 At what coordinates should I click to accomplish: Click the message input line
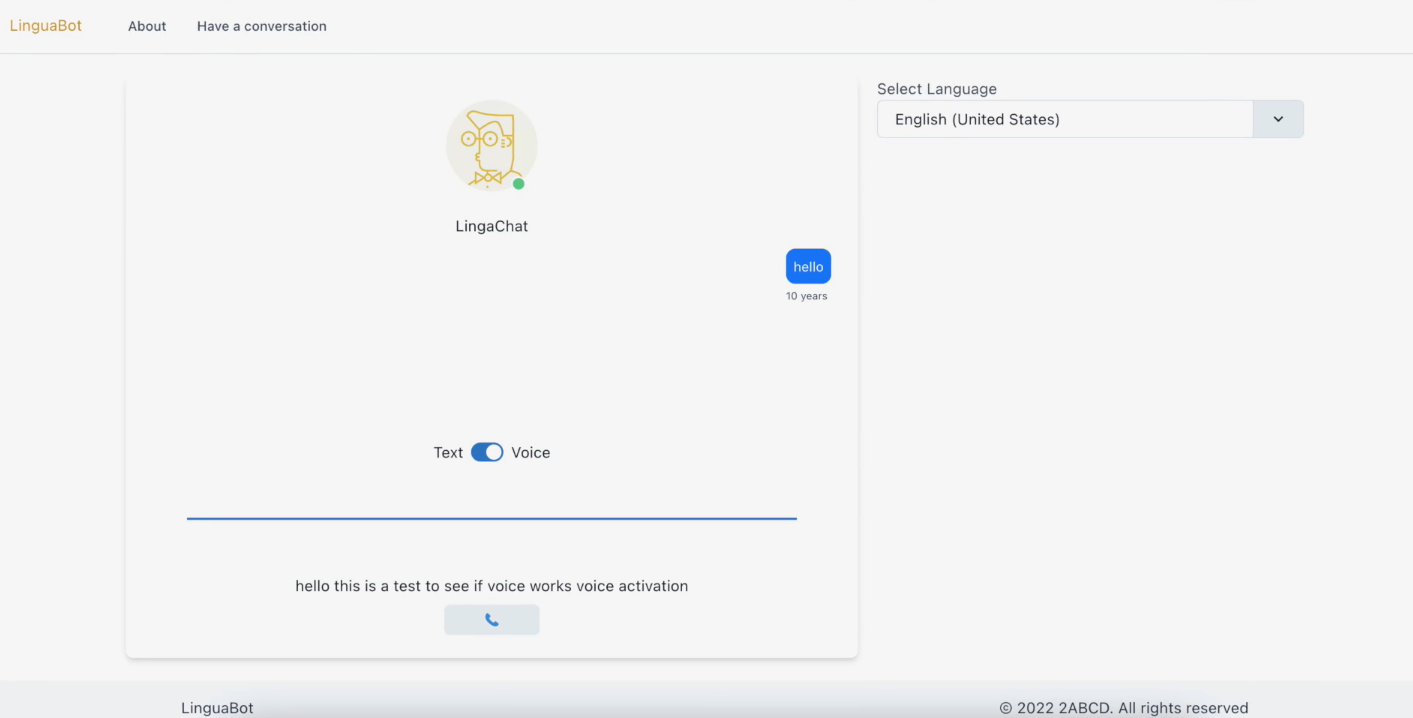[x=491, y=515]
